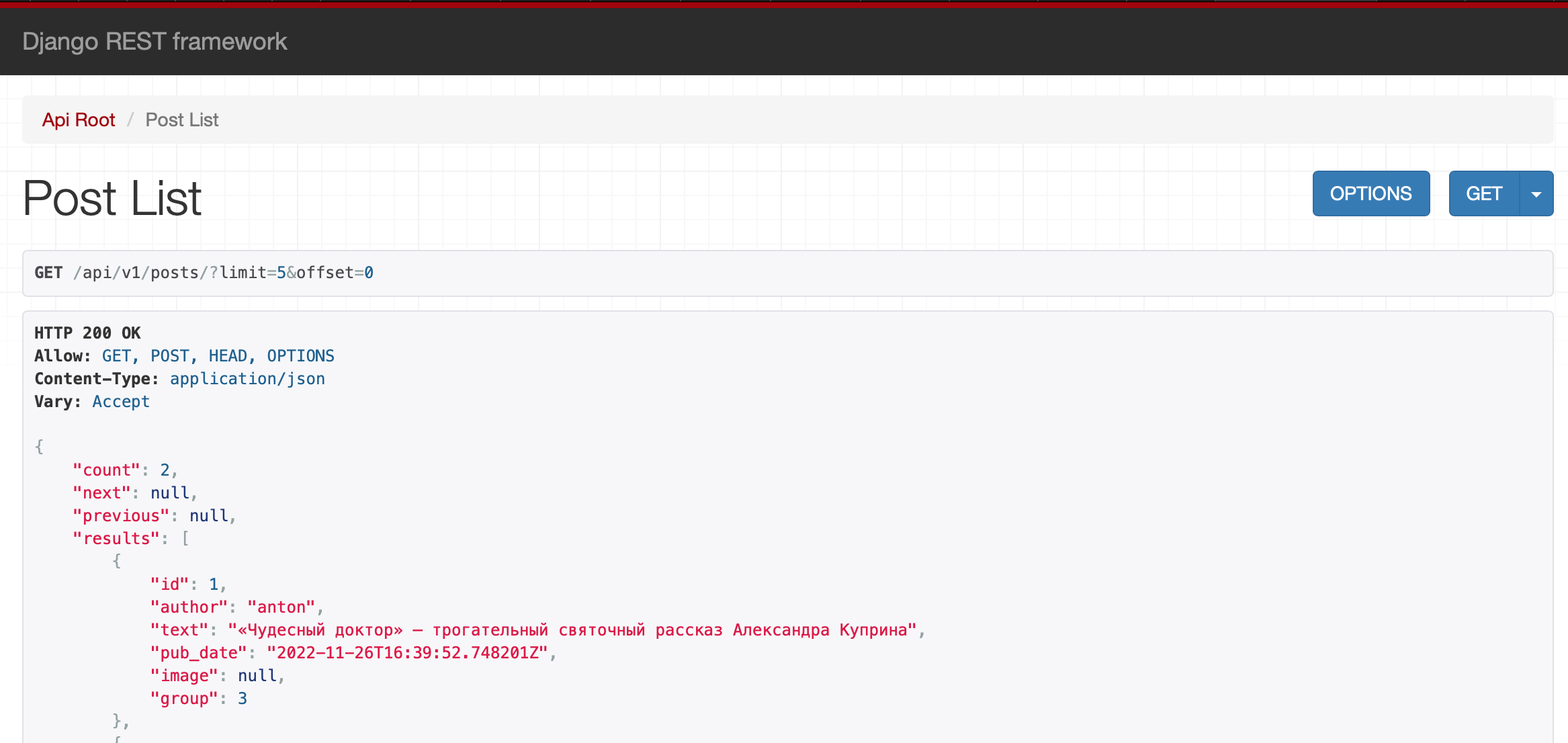Click the "next": null line
1568x743 pixels.
tap(135, 493)
